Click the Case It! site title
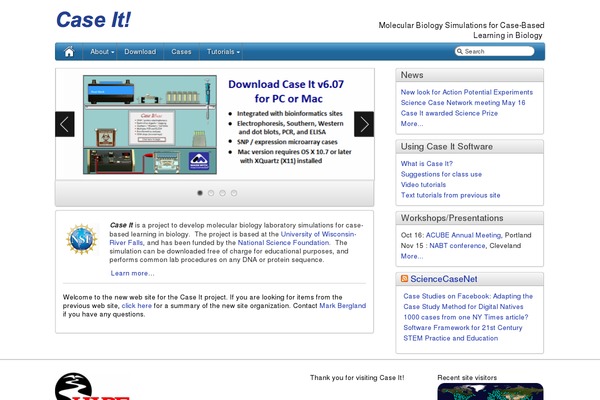Screen dimensions: 600x400 click(x=93, y=20)
